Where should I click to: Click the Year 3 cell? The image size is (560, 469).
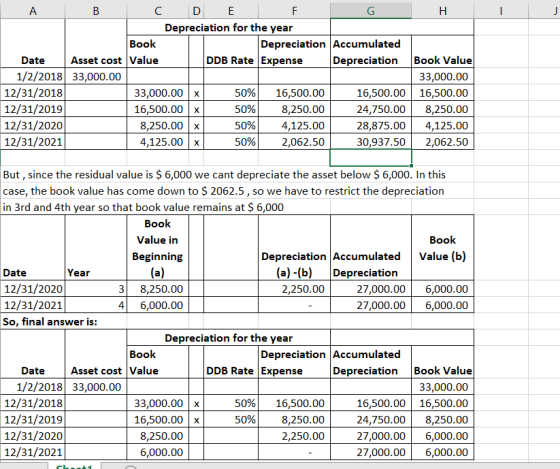(96, 289)
